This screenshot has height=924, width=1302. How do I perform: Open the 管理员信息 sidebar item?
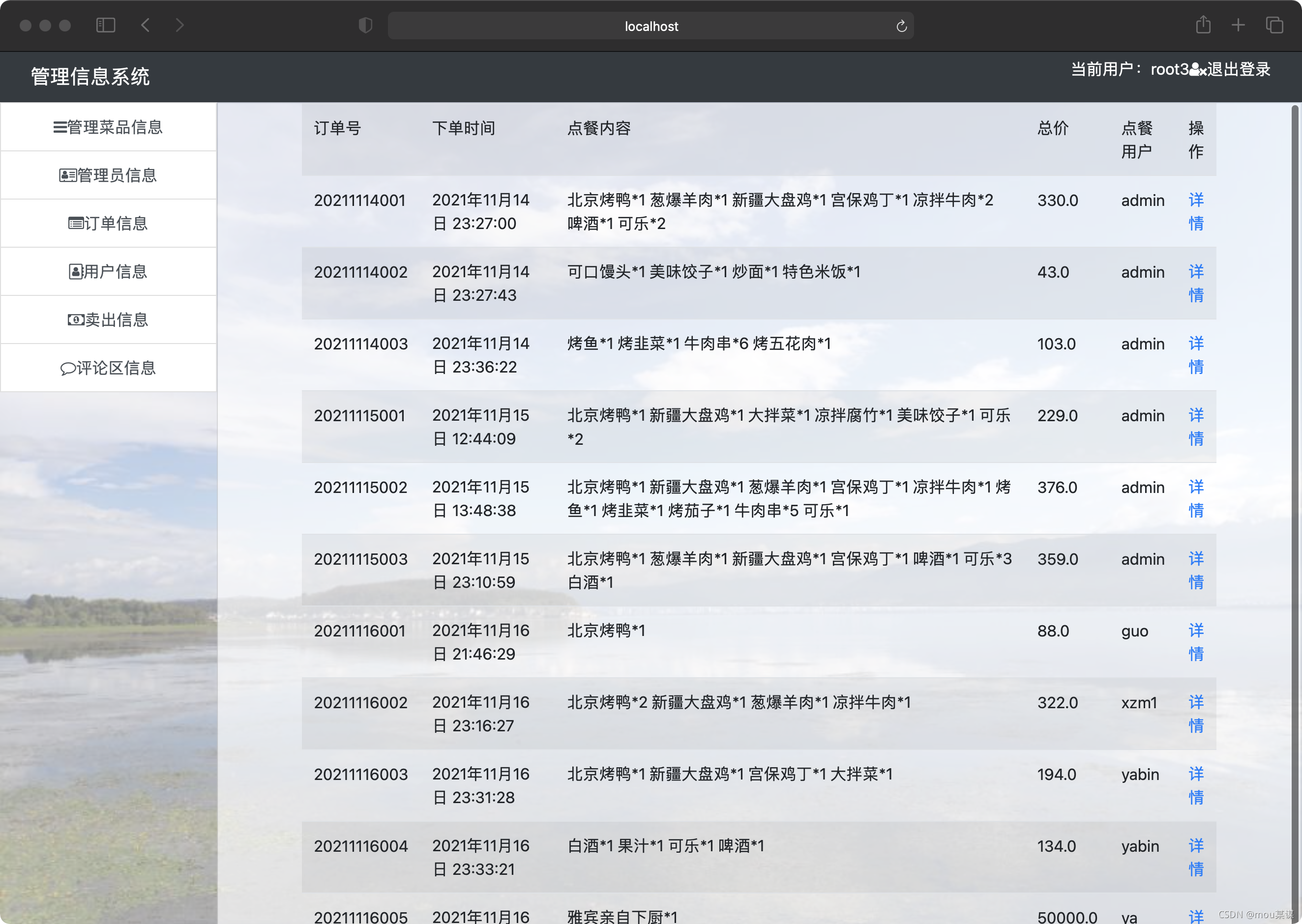[108, 175]
